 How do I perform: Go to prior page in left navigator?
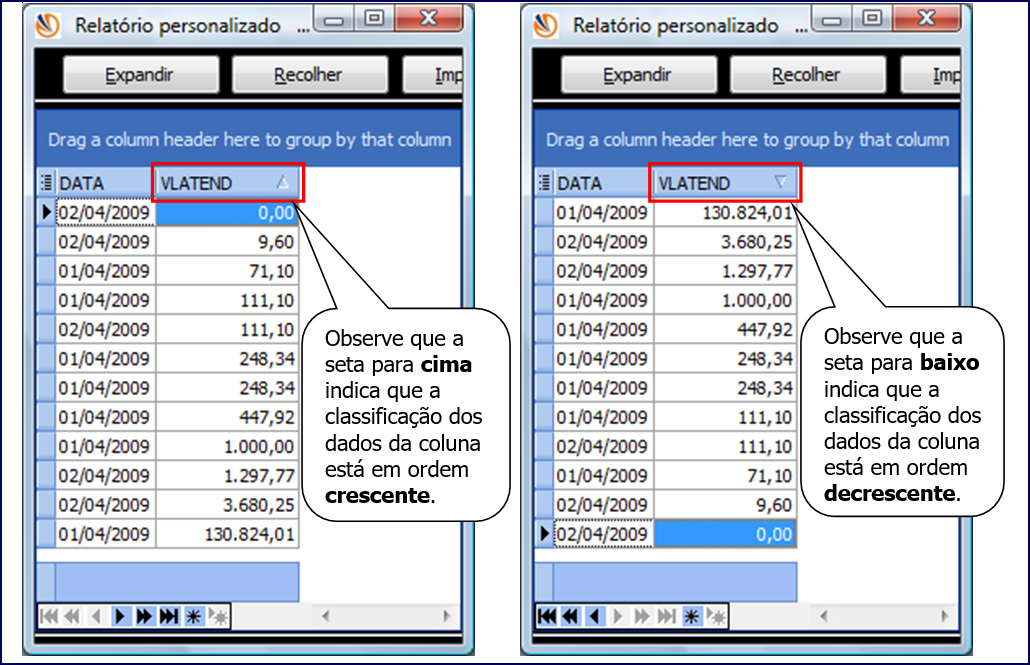[72, 616]
